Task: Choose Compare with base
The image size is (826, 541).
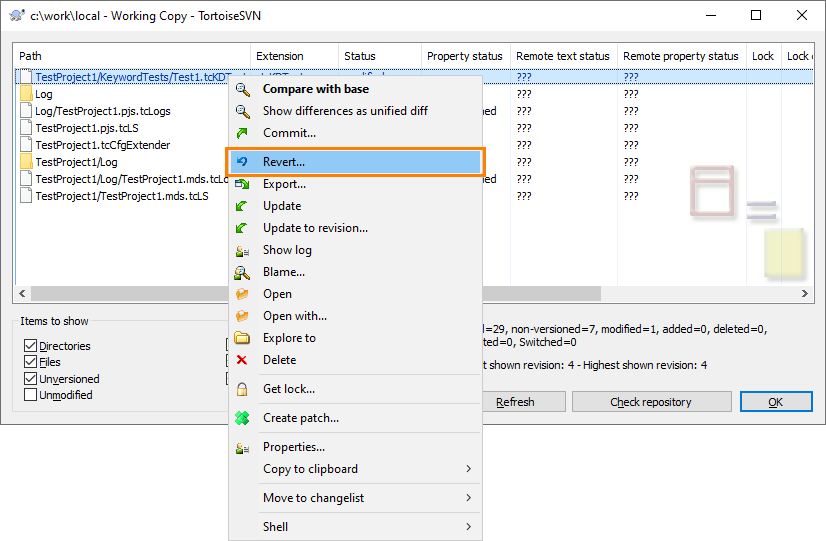Action: coord(356,89)
